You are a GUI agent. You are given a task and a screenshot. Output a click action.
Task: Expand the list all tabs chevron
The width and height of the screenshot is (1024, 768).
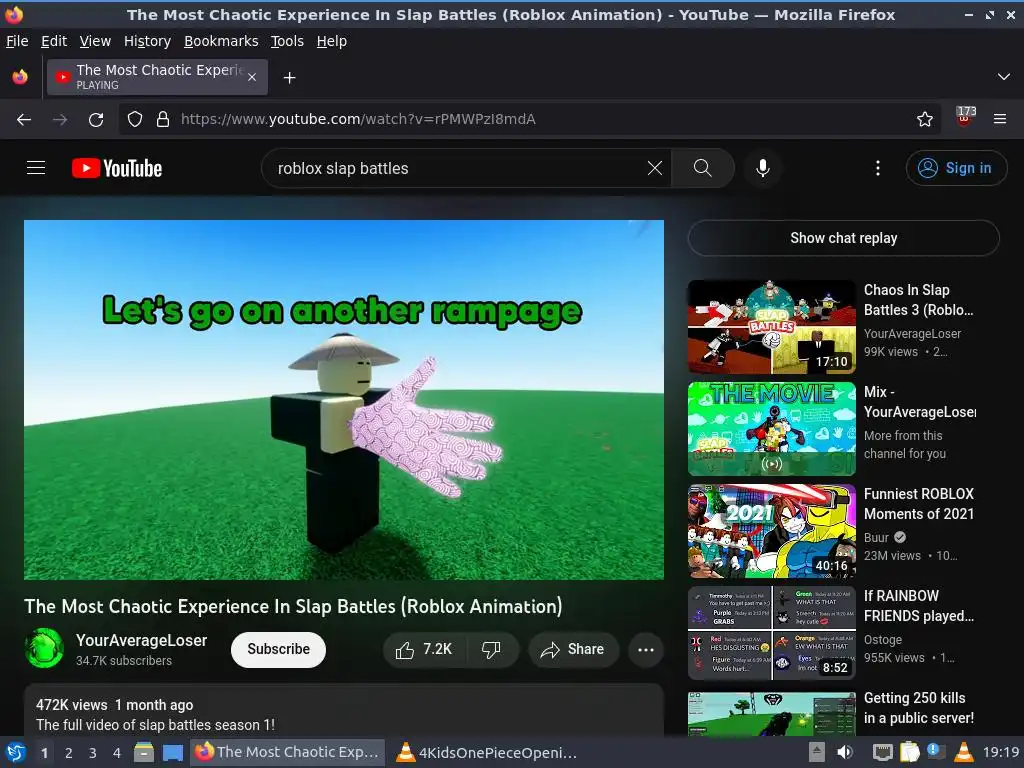[1004, 77]
